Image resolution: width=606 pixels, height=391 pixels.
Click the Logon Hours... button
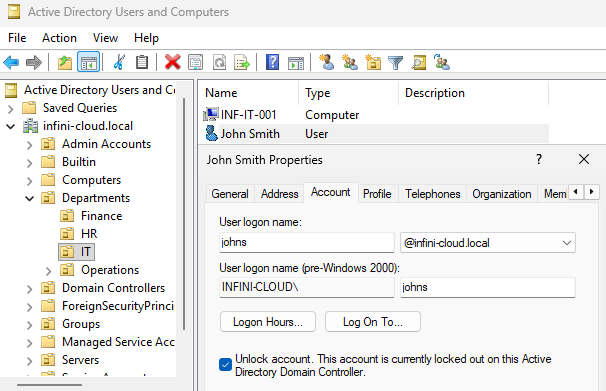[x=268, y=321]
